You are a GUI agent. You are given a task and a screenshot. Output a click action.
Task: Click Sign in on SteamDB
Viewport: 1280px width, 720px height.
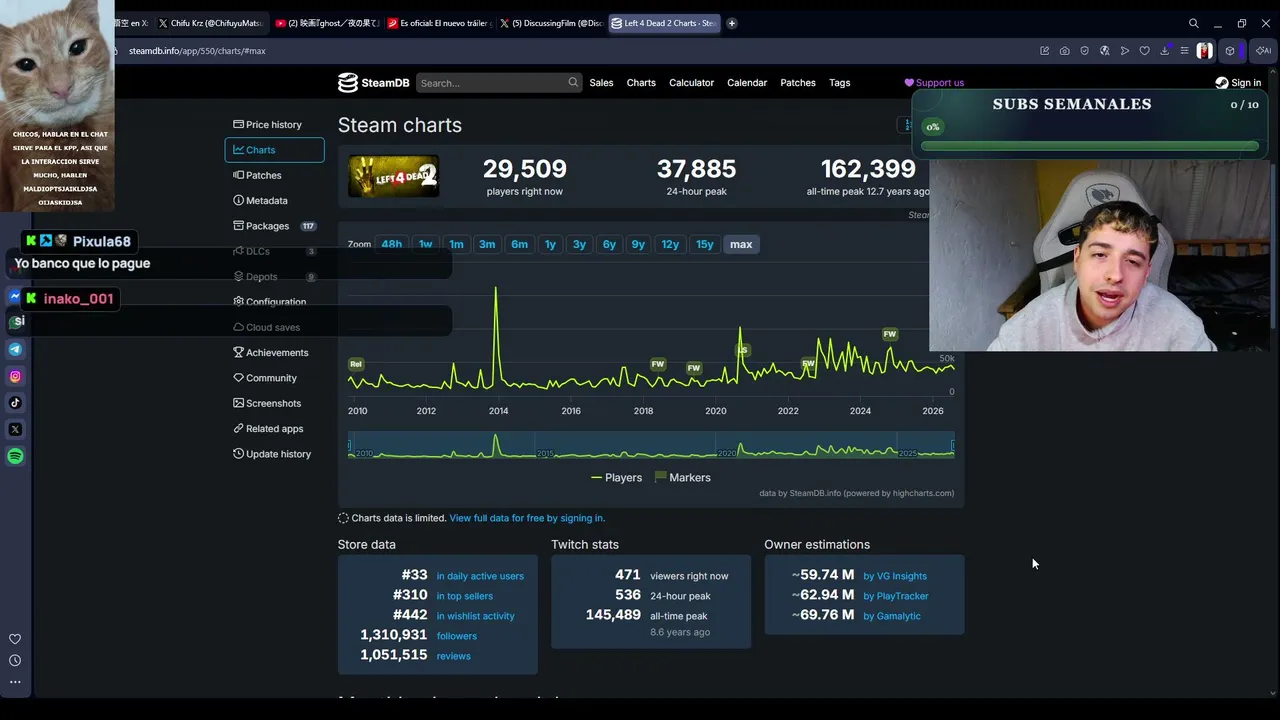click(1238, 83)
